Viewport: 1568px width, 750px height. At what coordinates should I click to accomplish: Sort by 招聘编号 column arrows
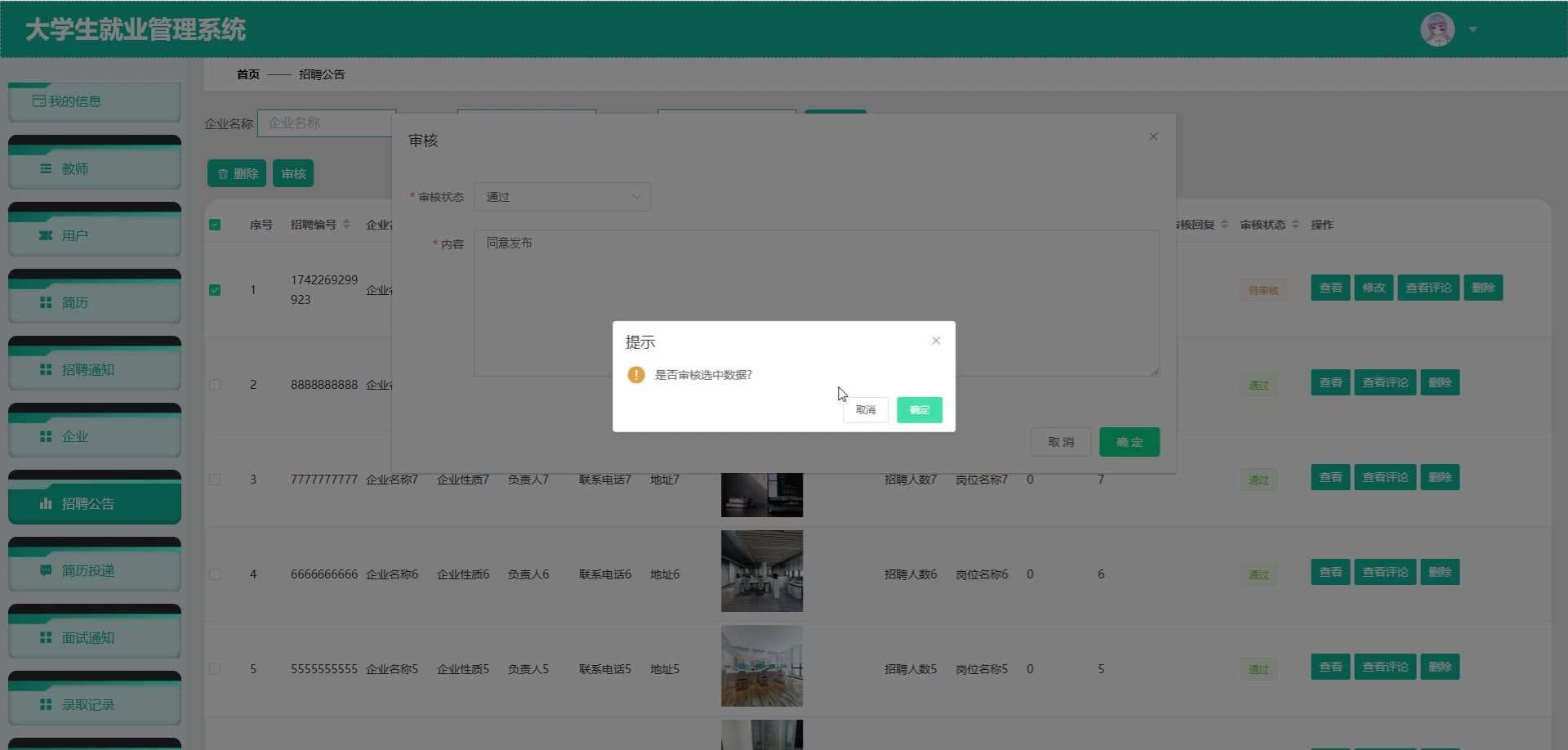346,225
